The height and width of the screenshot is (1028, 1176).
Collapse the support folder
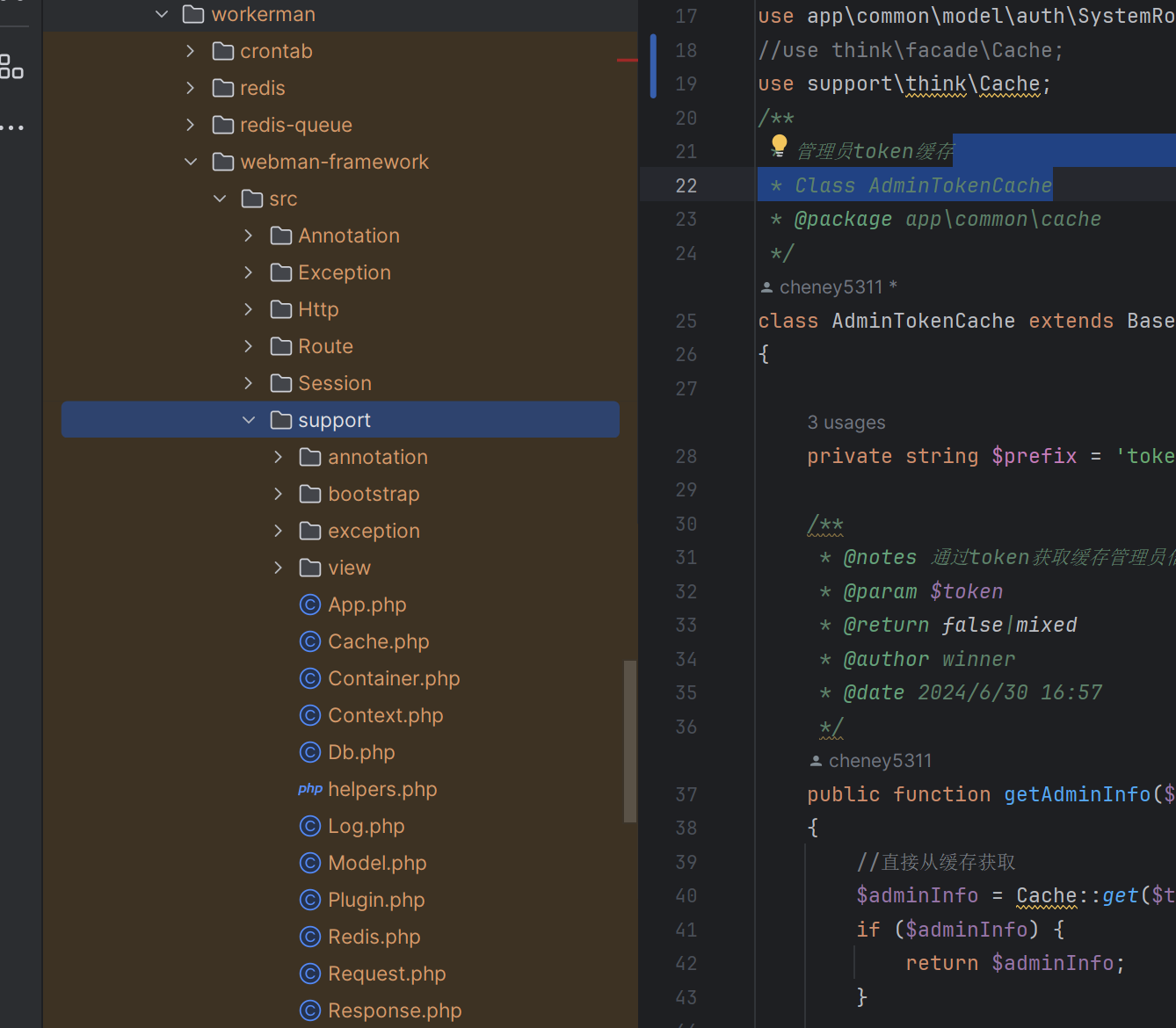coord(249,420)
